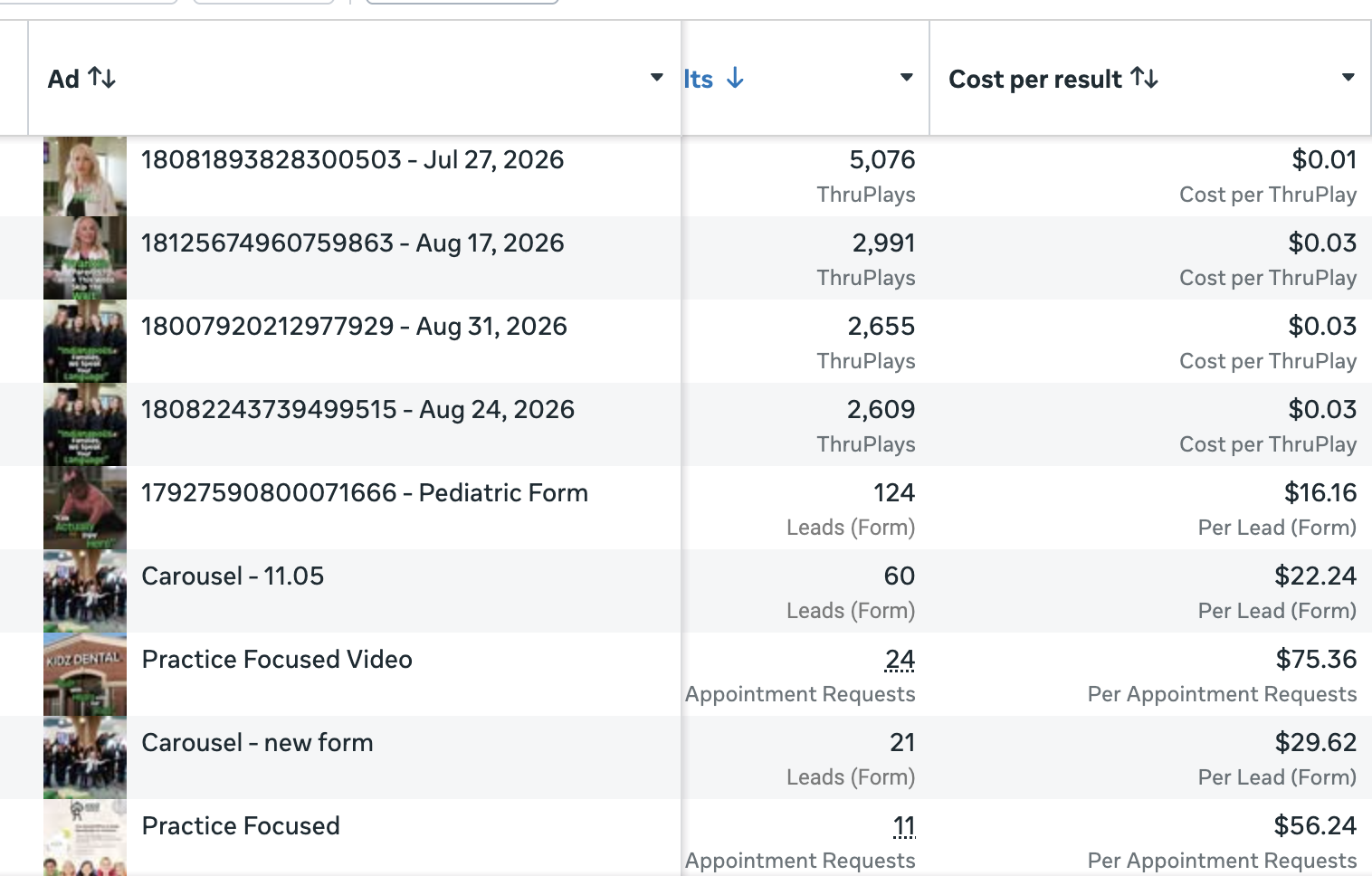1372x876 pixels.
Task: Click the underlined 24 Appointment Requests result
Action: 900,660
